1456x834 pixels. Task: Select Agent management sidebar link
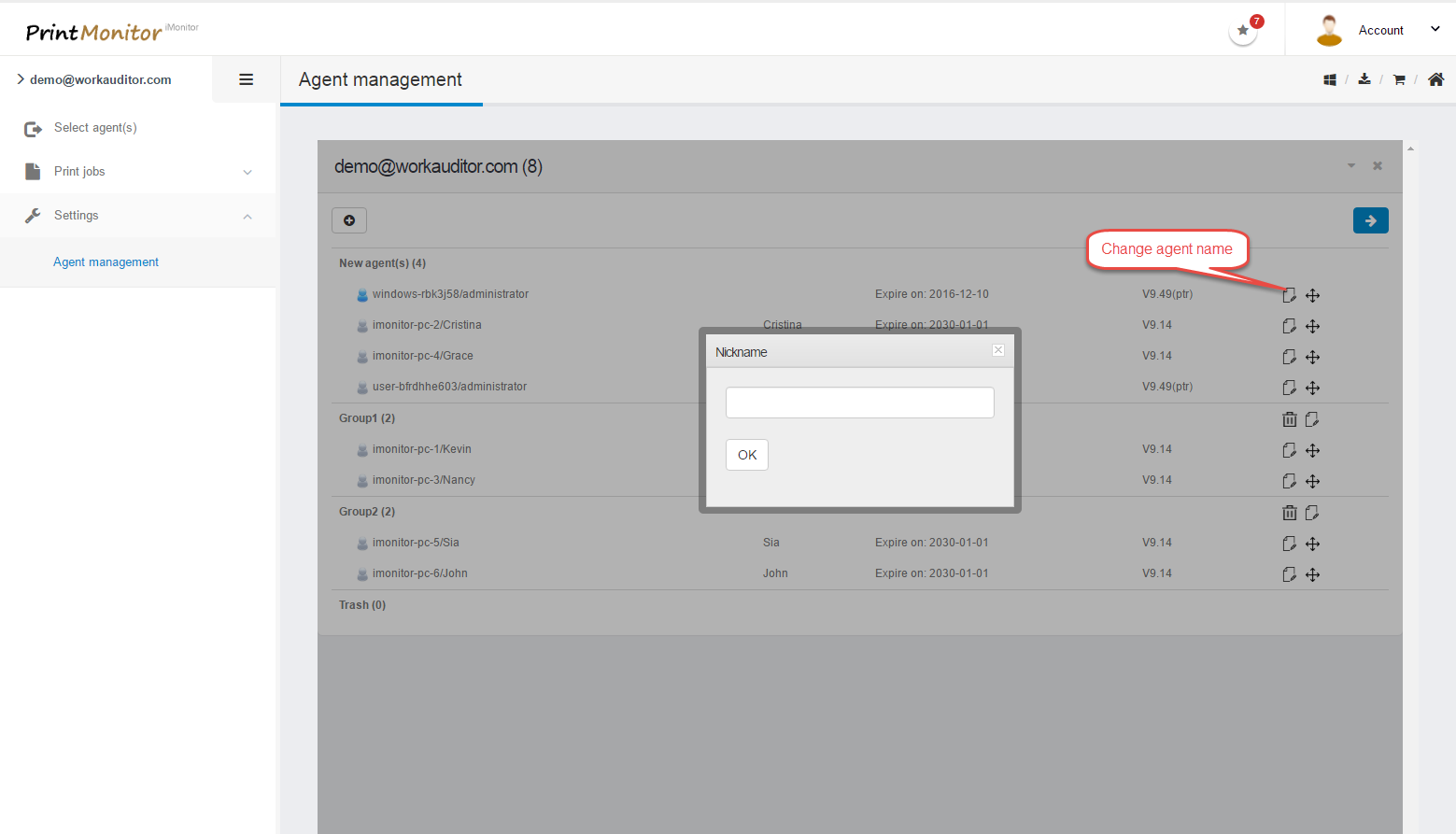click(x=106, y=262)
